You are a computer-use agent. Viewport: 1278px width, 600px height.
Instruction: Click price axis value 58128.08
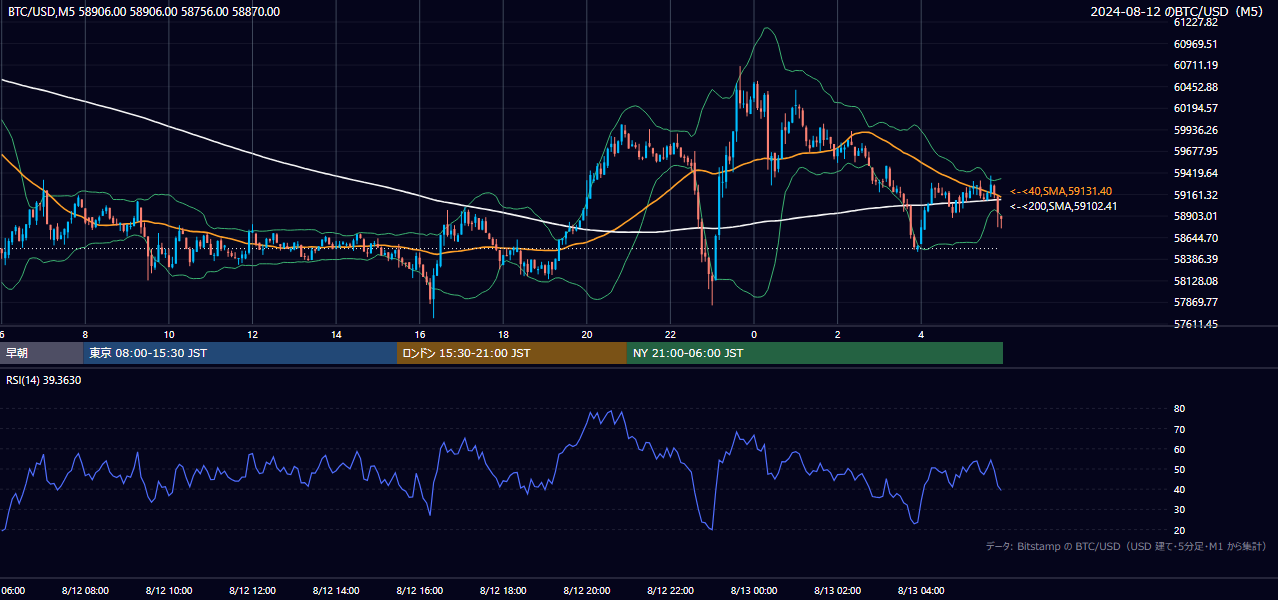1195,281
